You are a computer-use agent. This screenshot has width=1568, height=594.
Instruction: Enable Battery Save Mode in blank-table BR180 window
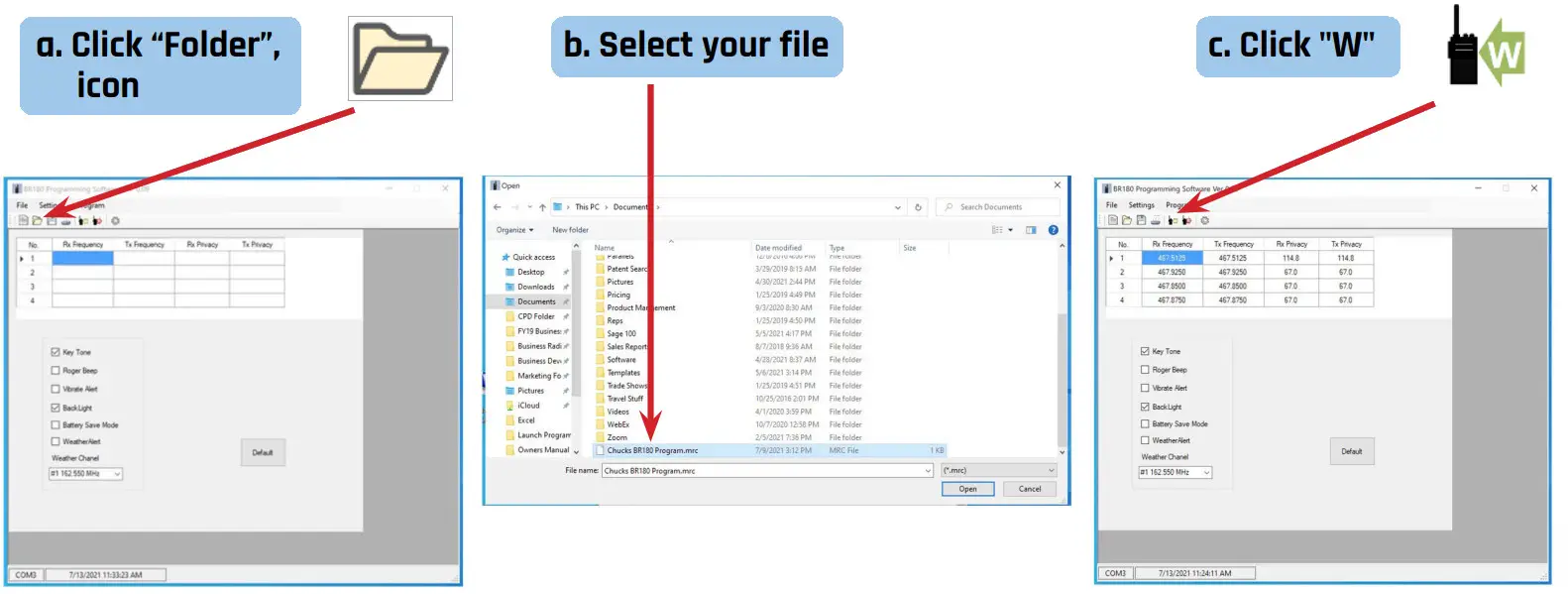coord(56,425)
